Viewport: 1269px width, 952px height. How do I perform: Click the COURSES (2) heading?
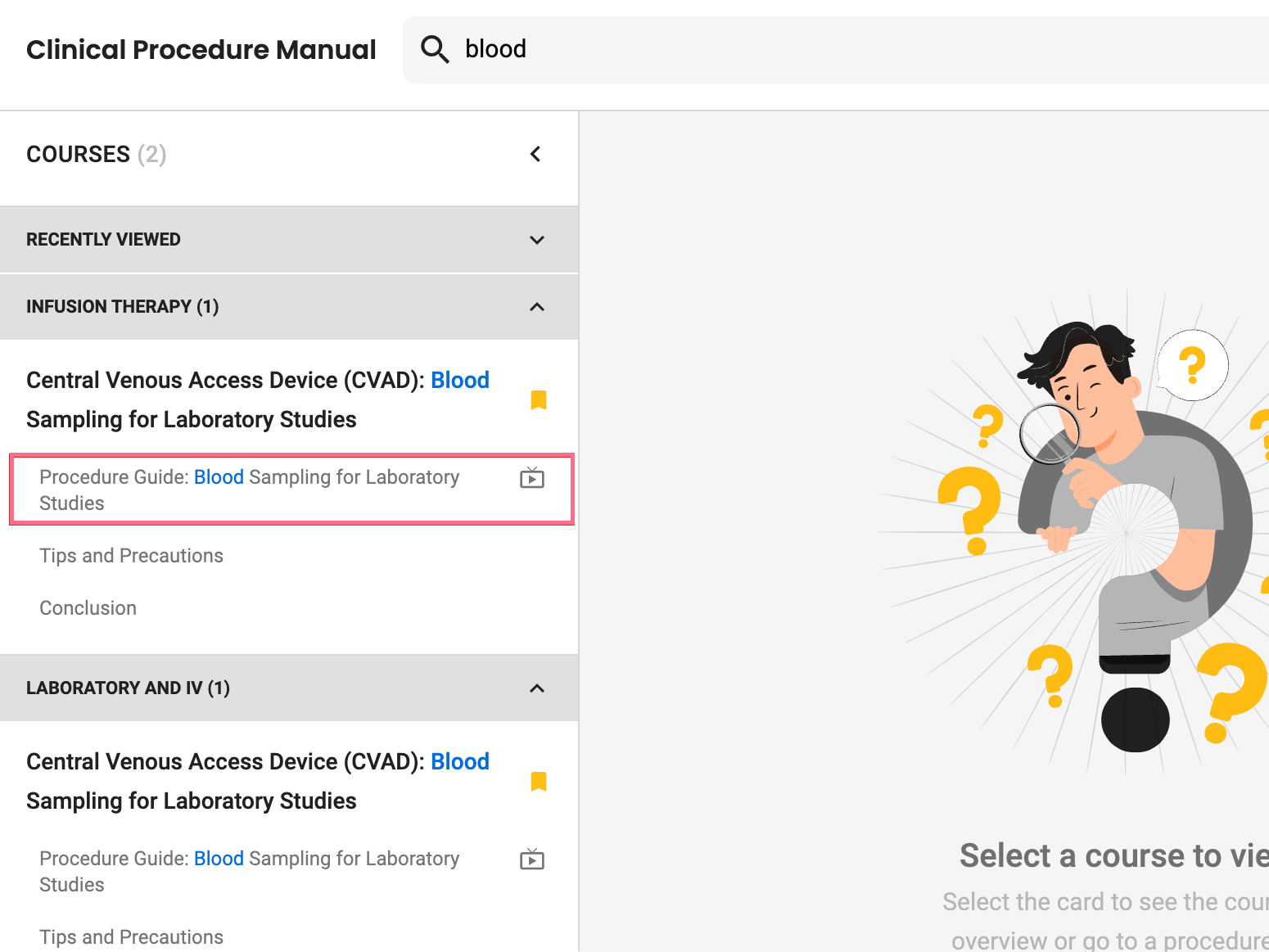[x=97, y=154]
